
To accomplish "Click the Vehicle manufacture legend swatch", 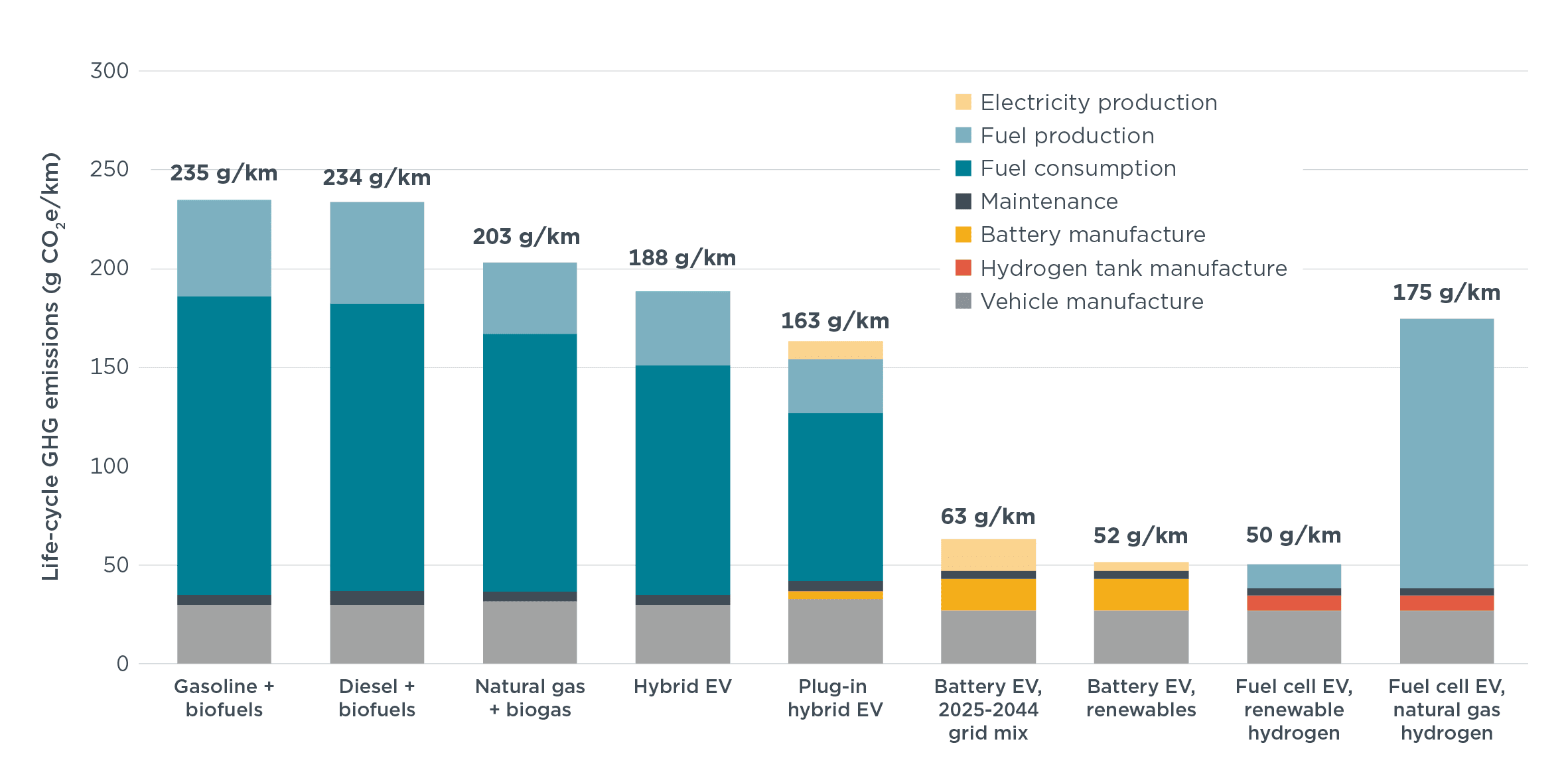I will click(x=963, y=301).
